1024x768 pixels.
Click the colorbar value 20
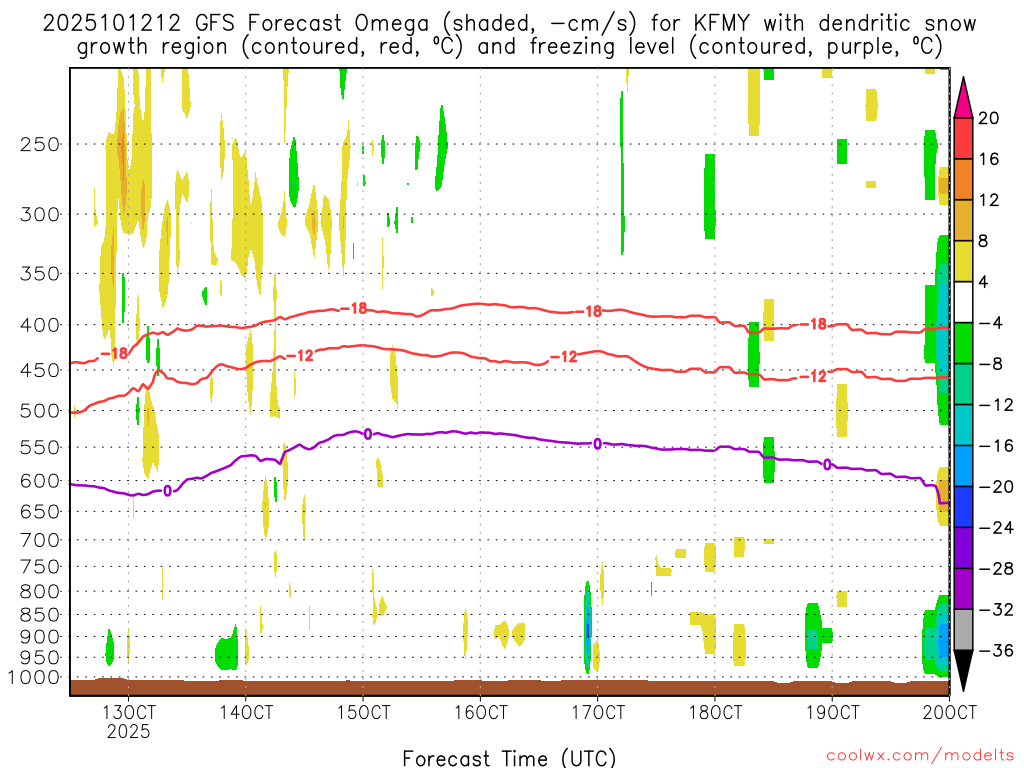(x=989, y=118)
